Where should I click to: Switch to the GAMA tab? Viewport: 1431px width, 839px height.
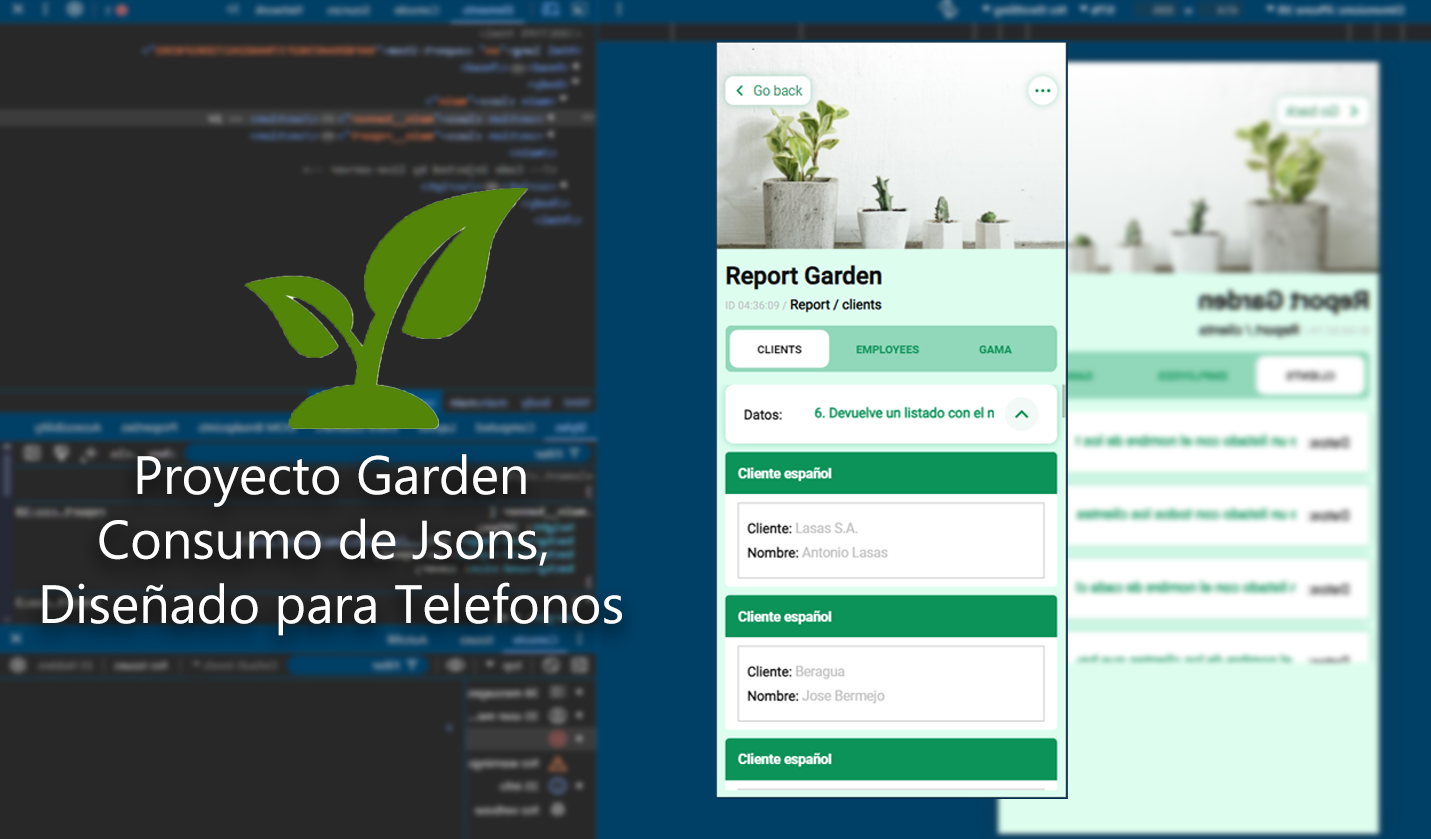995,350
